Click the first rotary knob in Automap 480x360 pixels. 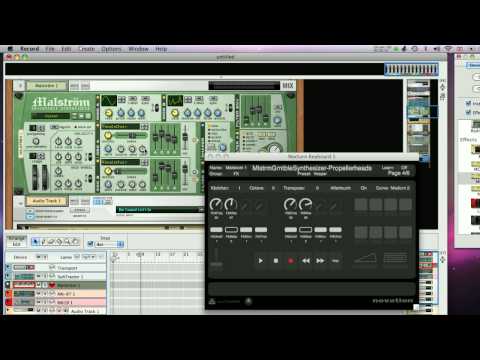coord(216,204)
